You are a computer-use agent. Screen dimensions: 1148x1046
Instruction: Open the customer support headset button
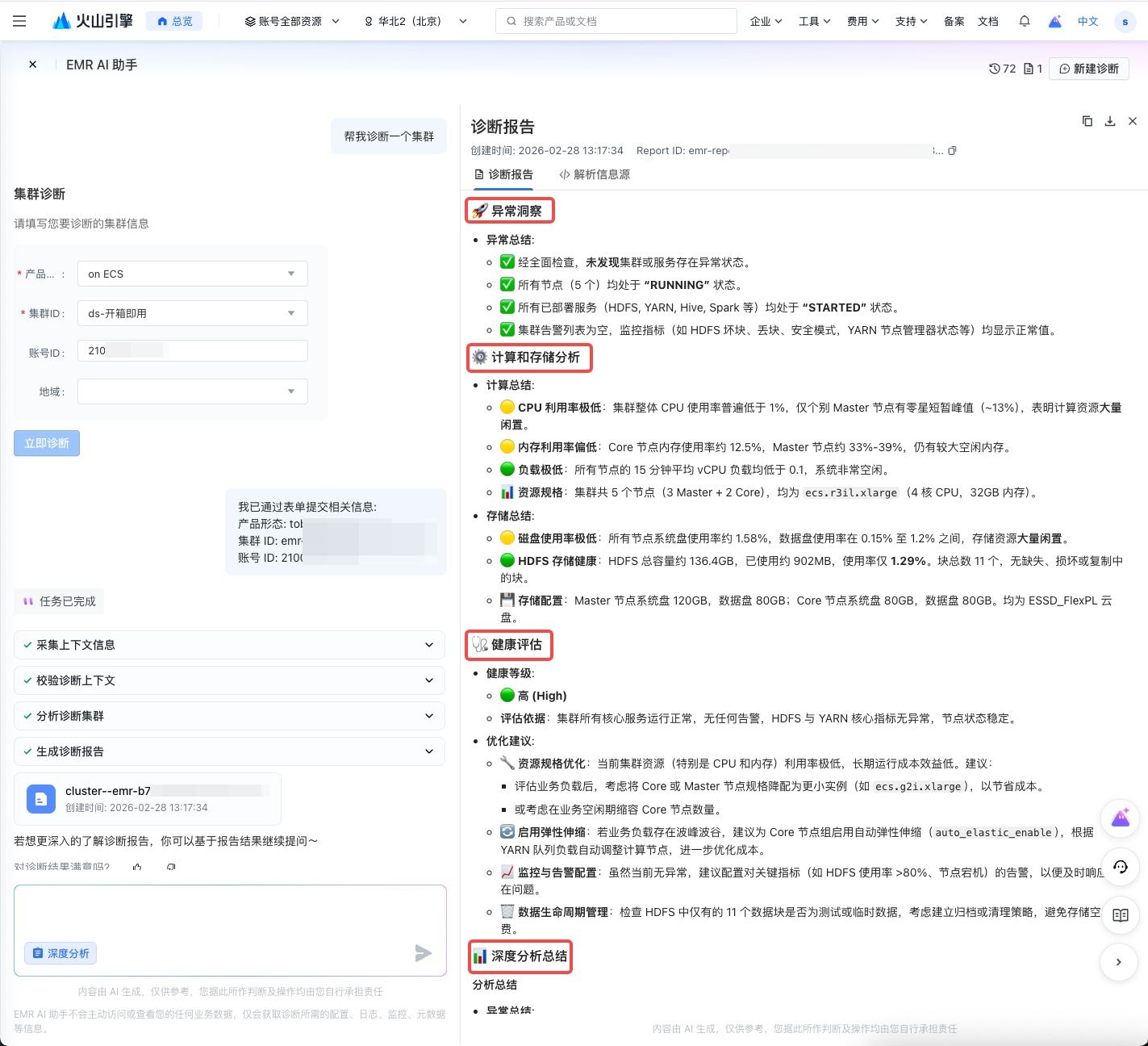[1120, 867]
